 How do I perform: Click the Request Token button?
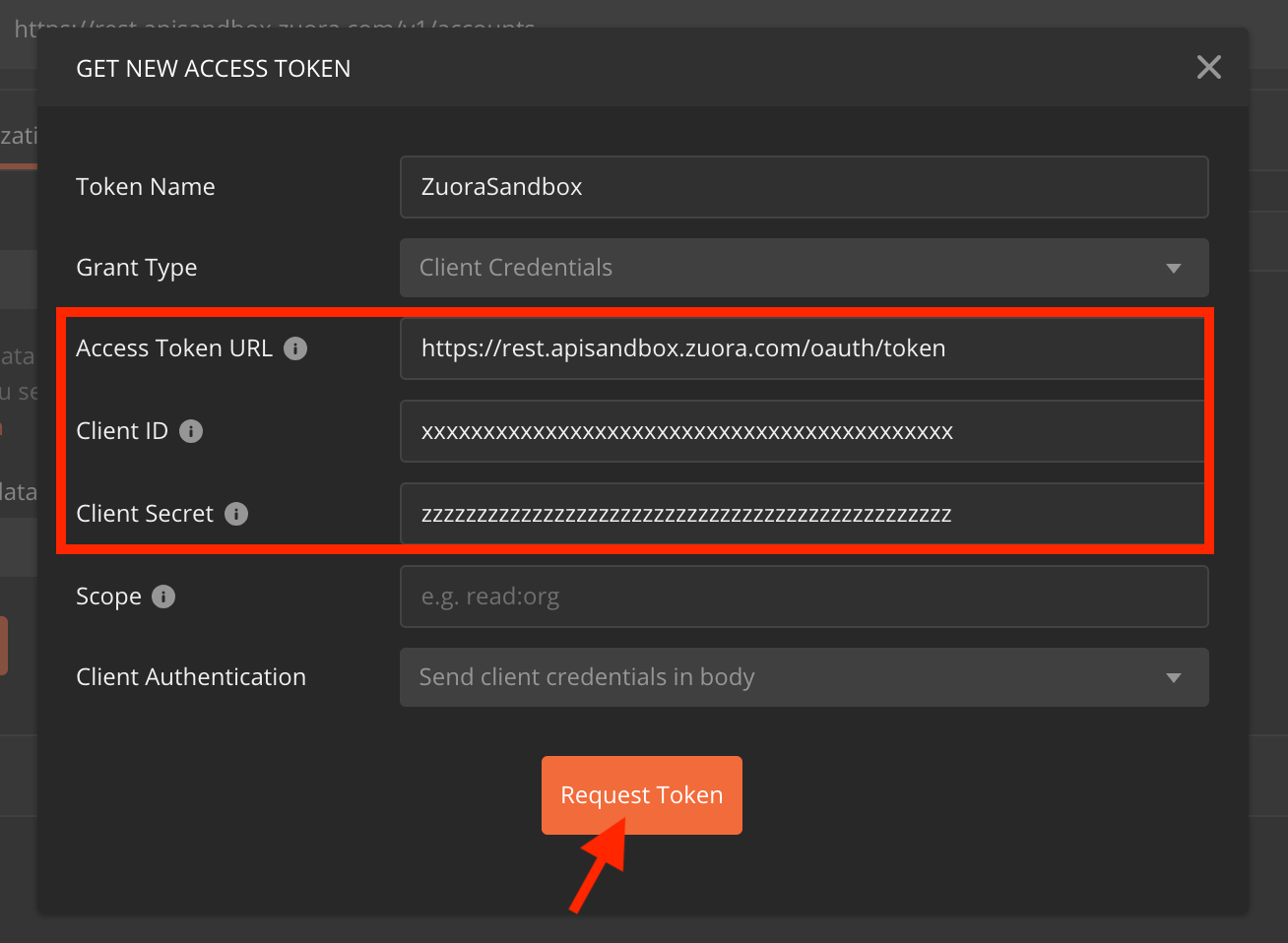click(642, 795)
